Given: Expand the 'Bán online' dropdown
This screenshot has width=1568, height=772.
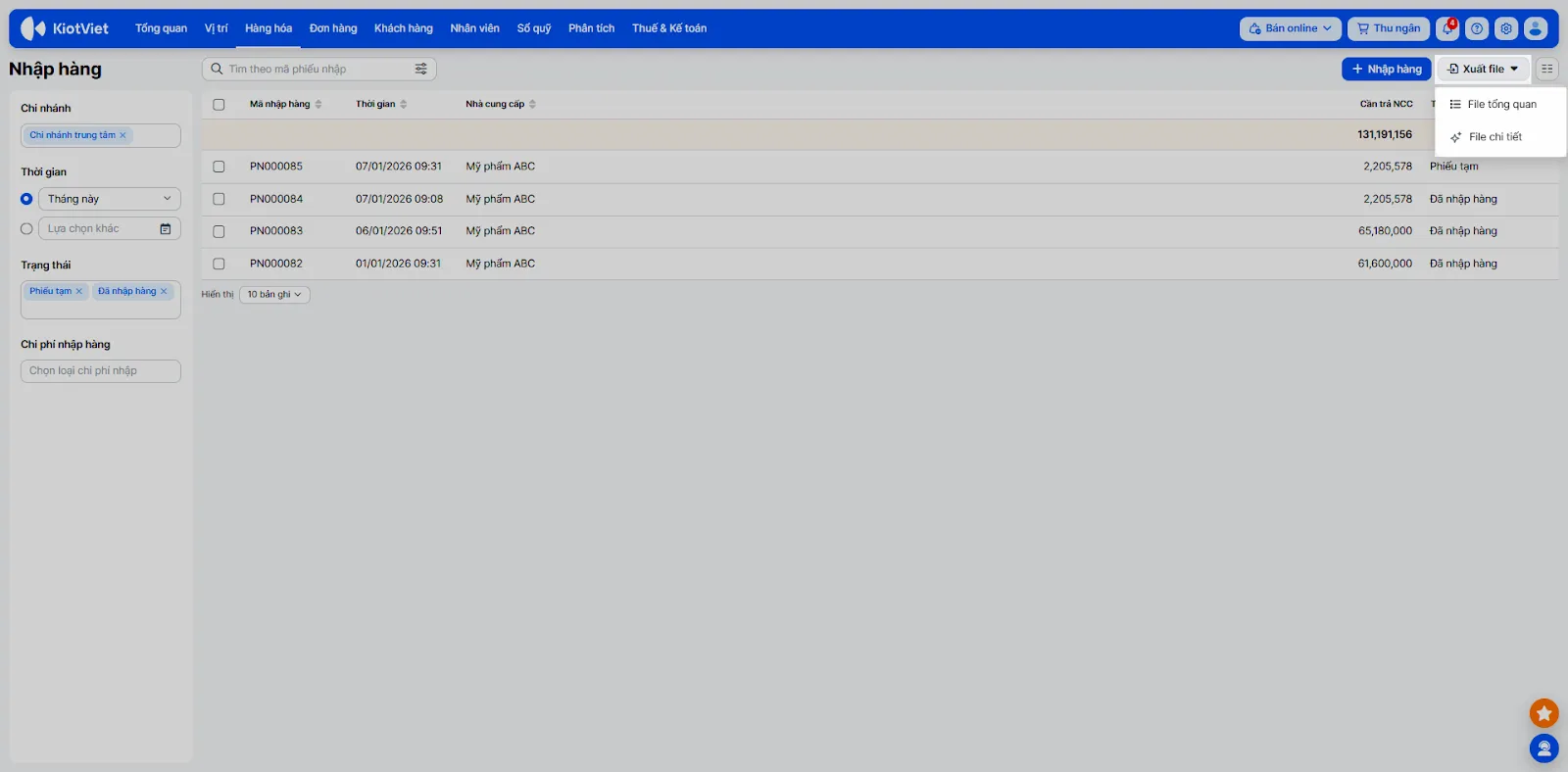Looking at the screenshot, I should (1290, 28).
